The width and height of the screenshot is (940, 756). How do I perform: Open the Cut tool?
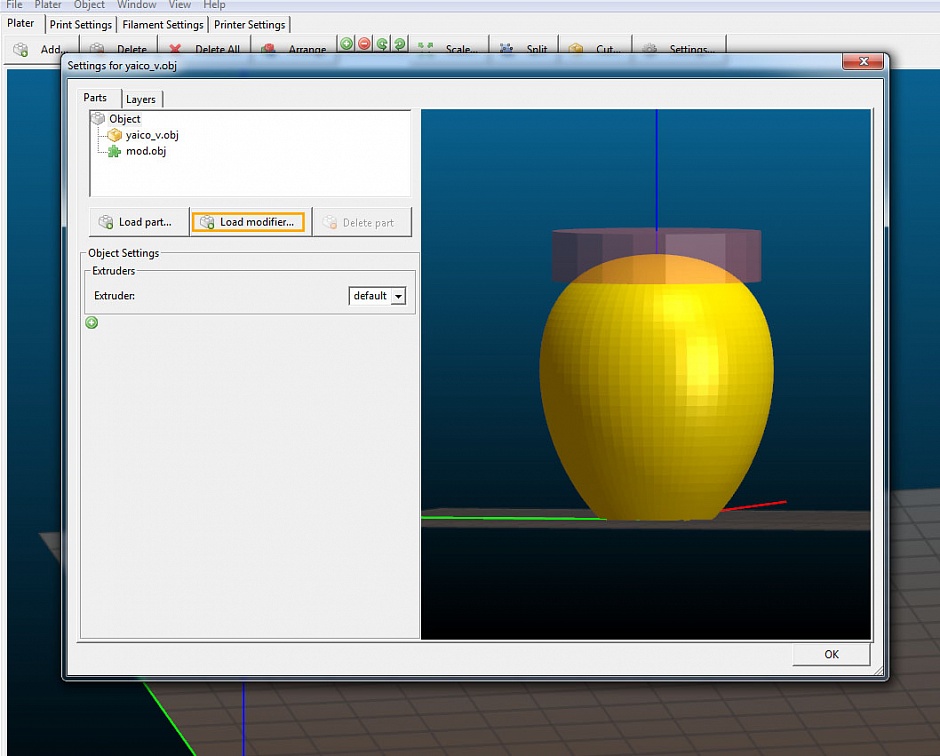click(597, 48)
